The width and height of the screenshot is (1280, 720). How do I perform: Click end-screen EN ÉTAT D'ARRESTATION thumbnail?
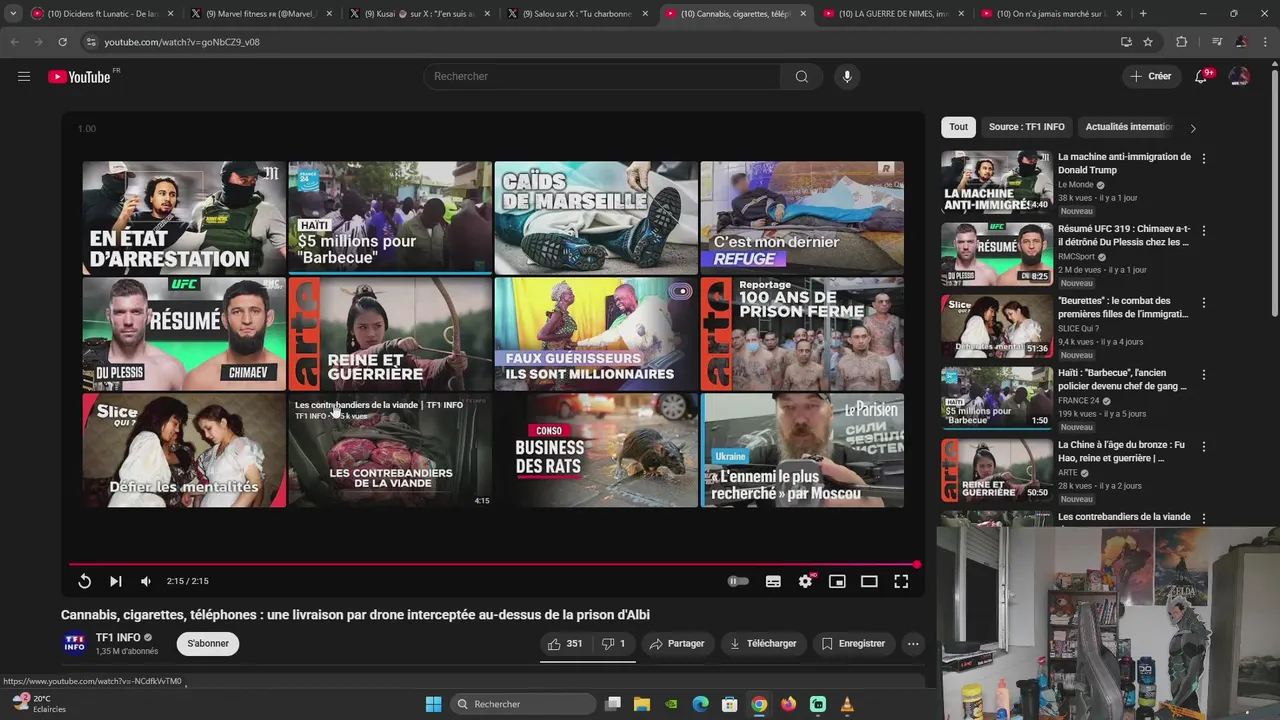tap(184, 217)
